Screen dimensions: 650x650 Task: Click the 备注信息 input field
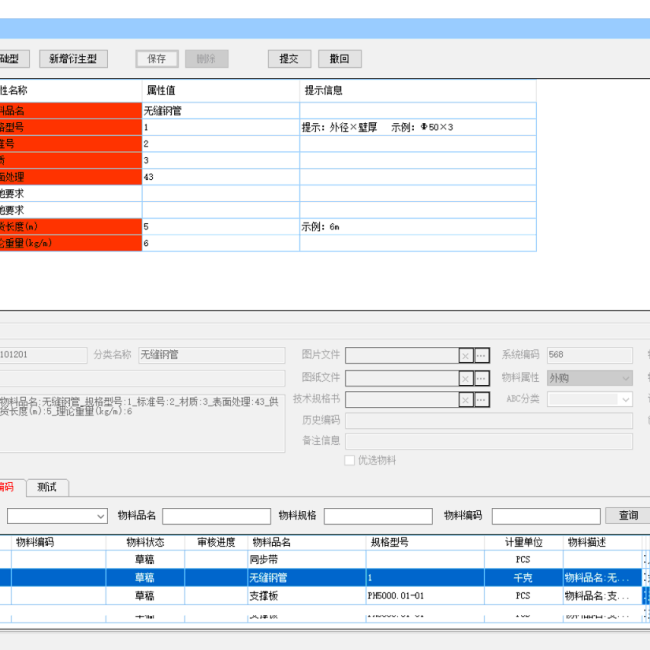(489, 441)
